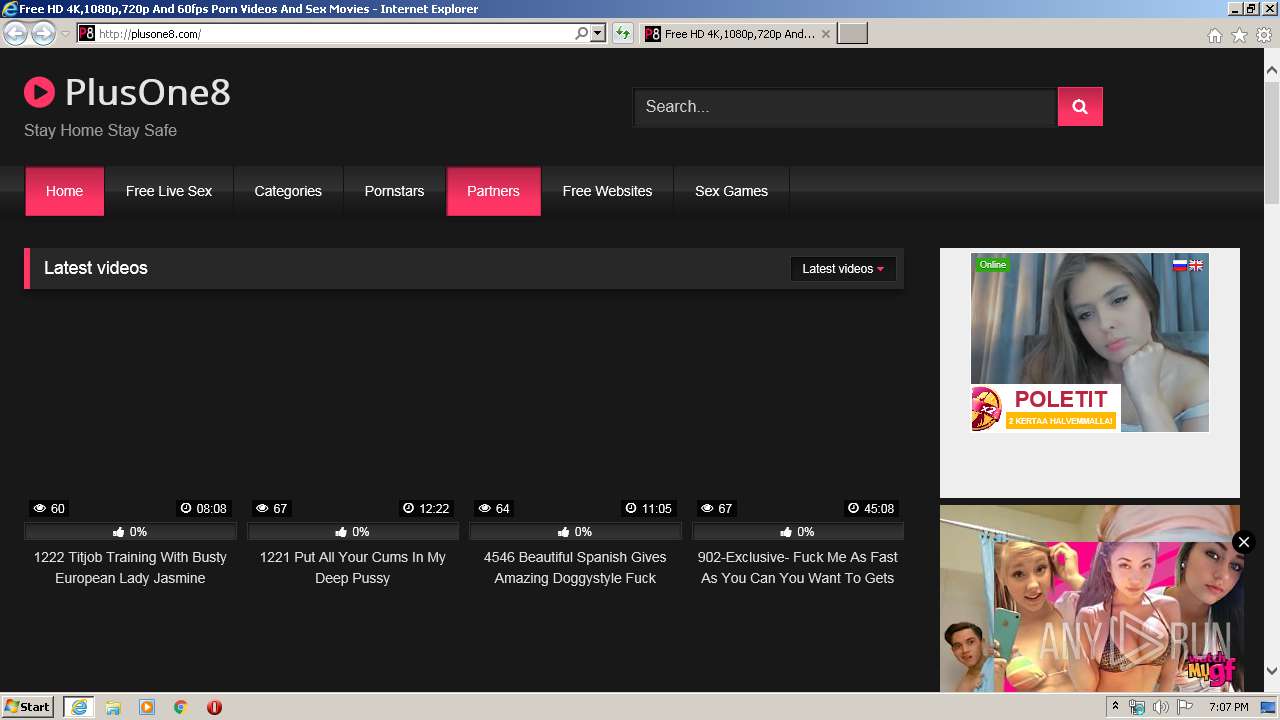Open the Internet Explorer Home icon

[1214, 35]
